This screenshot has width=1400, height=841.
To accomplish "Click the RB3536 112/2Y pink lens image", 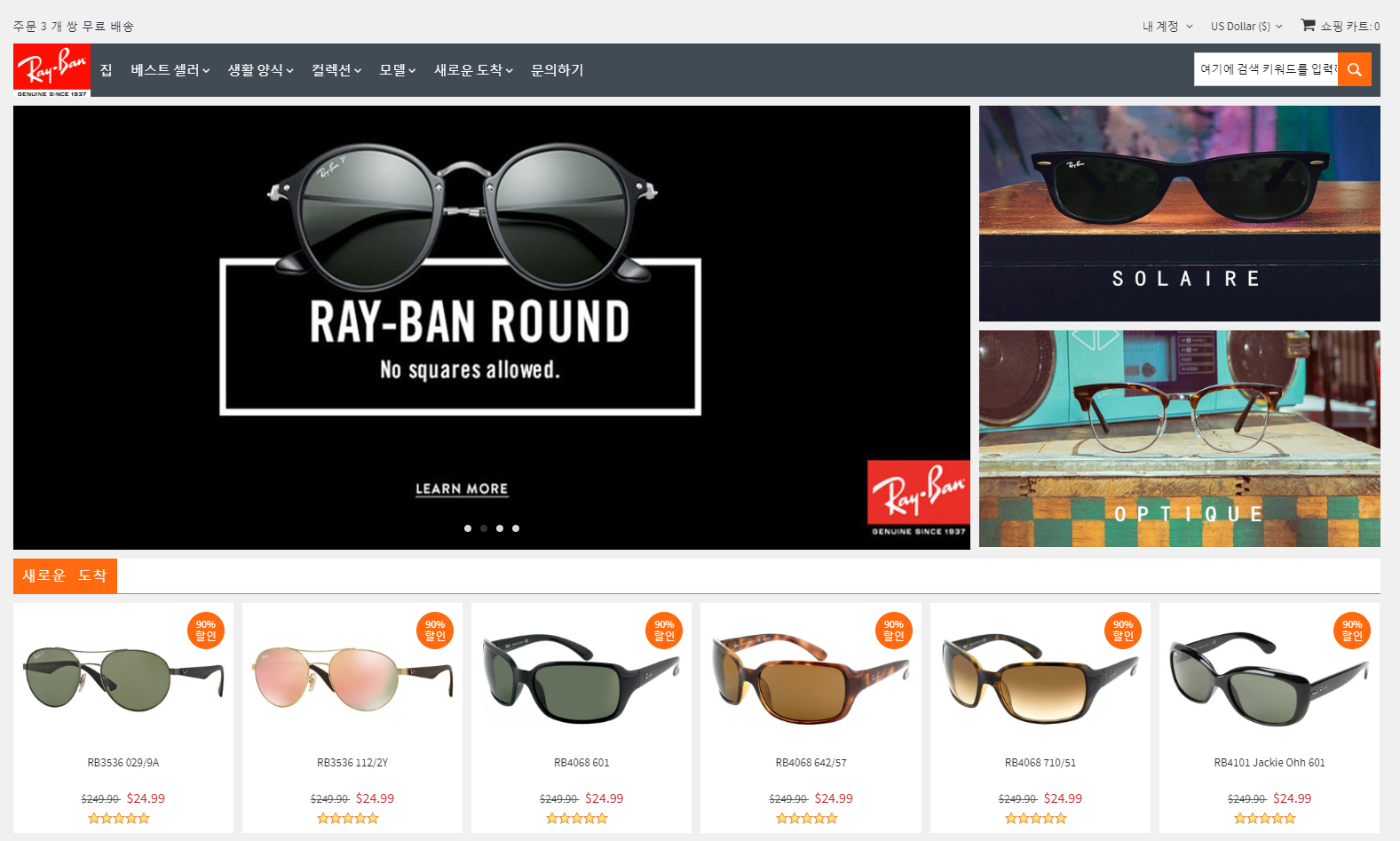I will (x=352, y=679).
